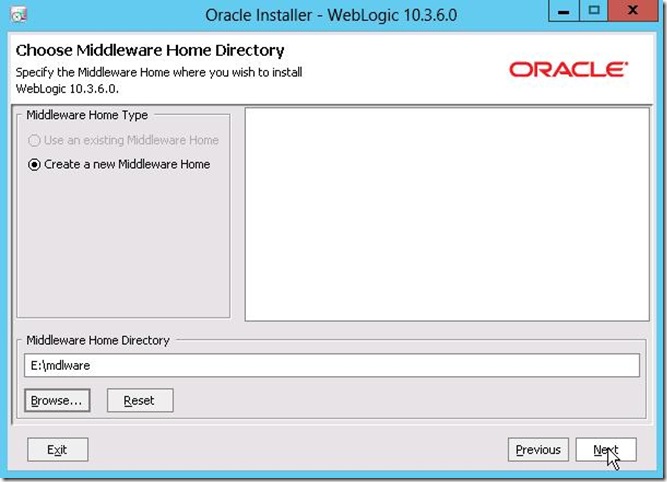The image size is (667, 482).
Task: Click the Oracle Installer - WebLogic 10.3.6.0 title
Action: (331, 15)
